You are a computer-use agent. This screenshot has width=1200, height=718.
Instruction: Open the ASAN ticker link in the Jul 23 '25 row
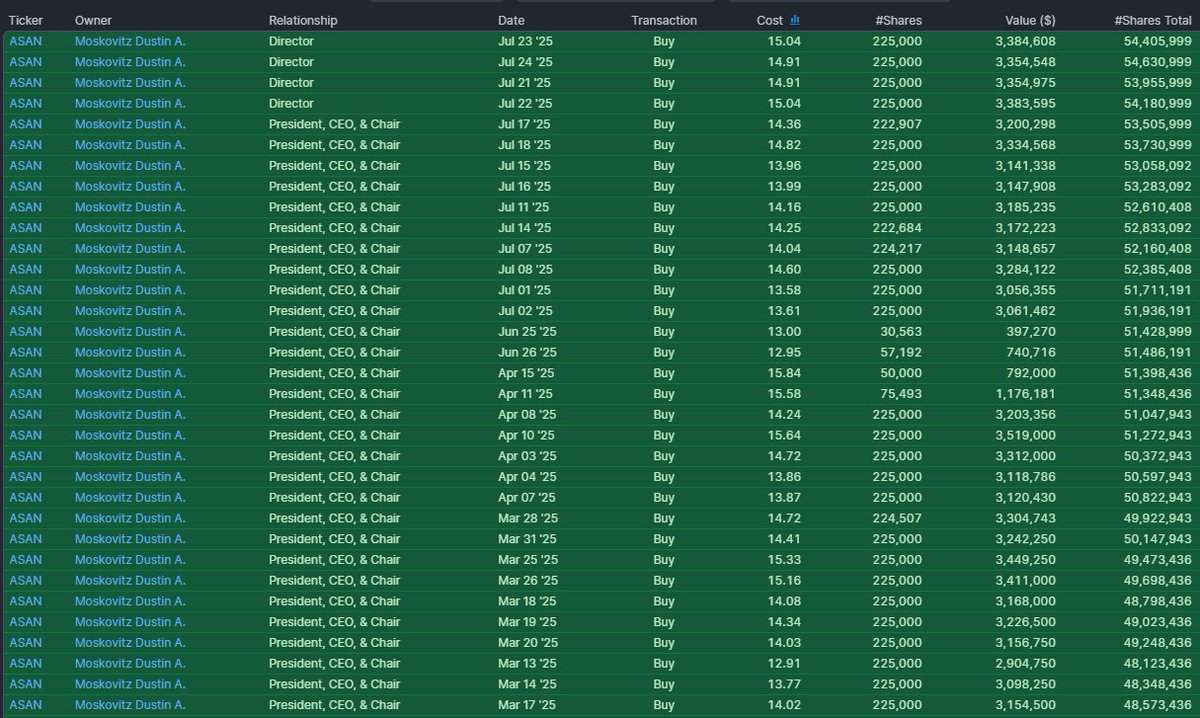[x=25, y=41]
